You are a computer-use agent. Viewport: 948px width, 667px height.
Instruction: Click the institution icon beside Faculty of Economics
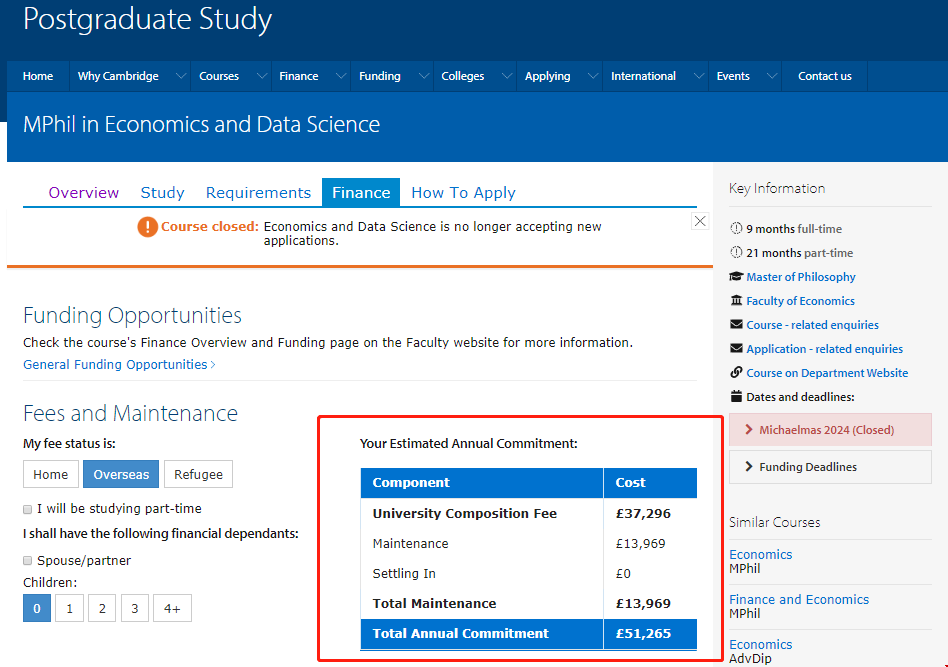[737, 301]
